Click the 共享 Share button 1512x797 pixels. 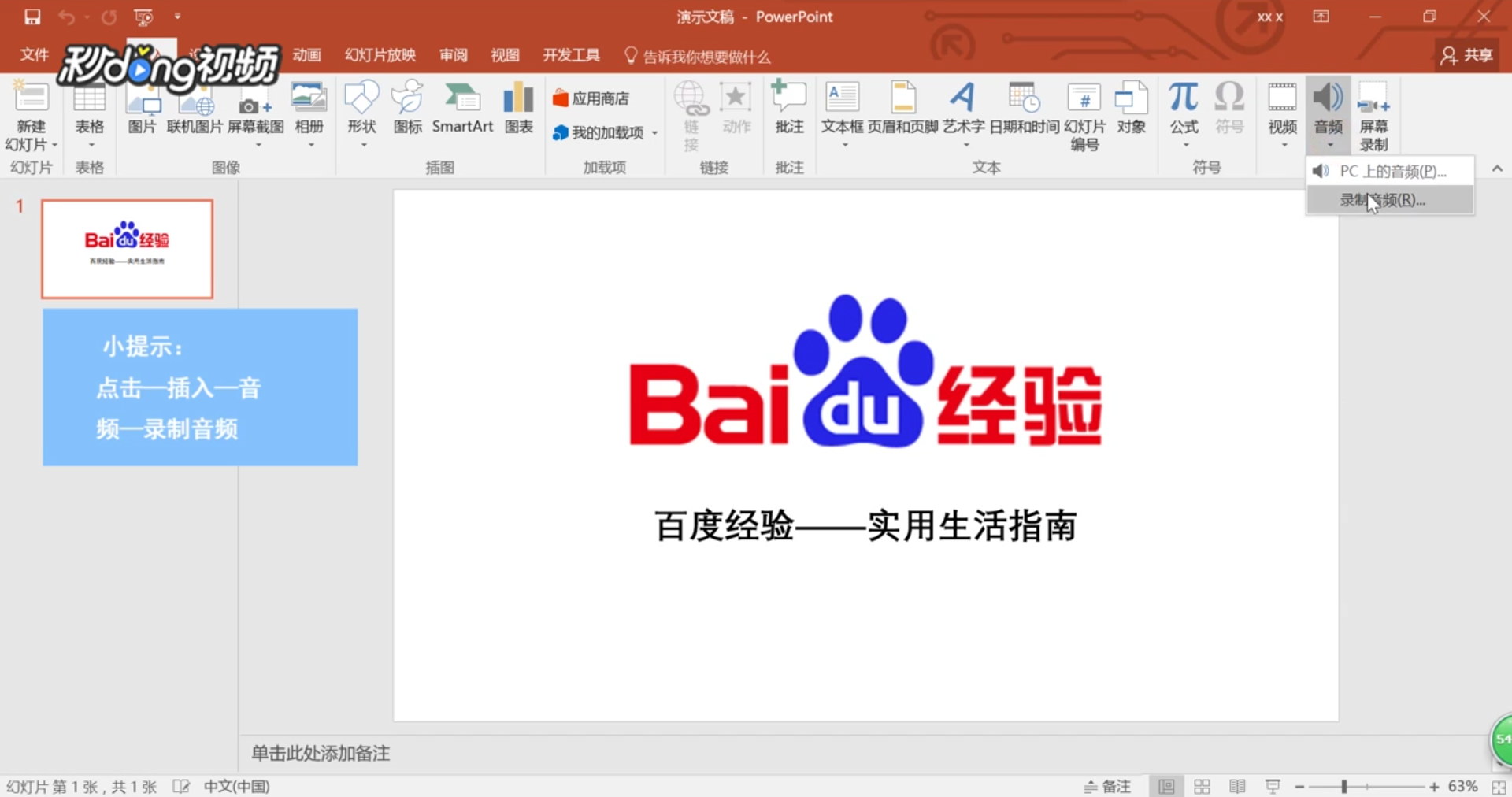[x=1467, y=55]
